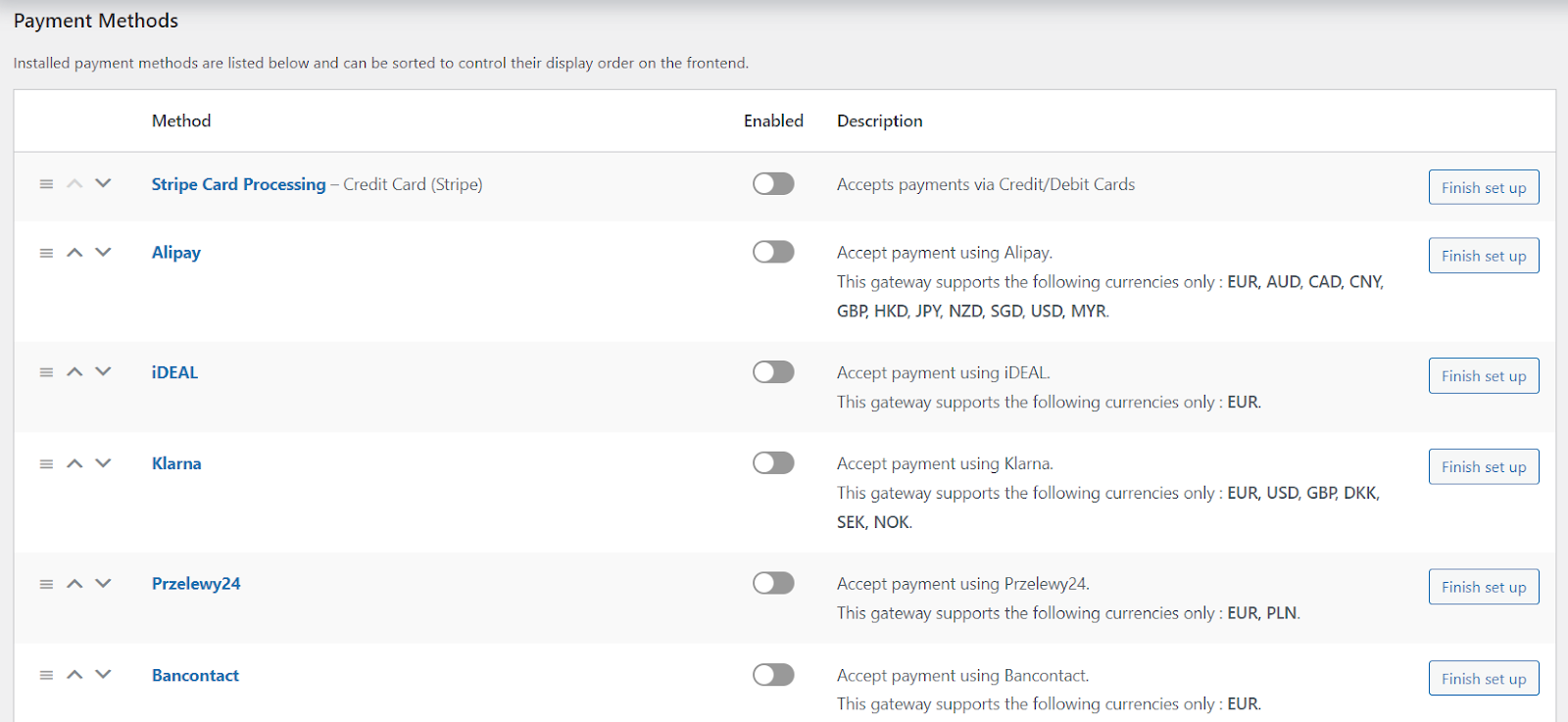
Task: Move iDEAL up in the list
Action: 74,372
